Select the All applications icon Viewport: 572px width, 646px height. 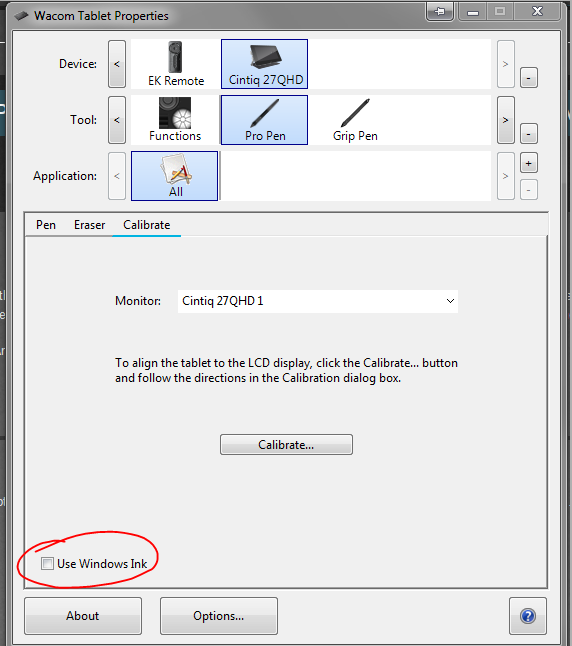point(175,176)
